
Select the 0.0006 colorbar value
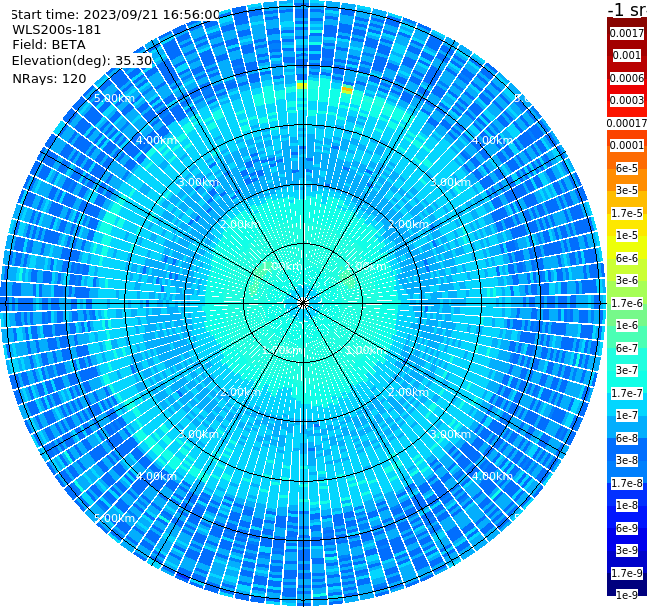click(x=627, y=78)
